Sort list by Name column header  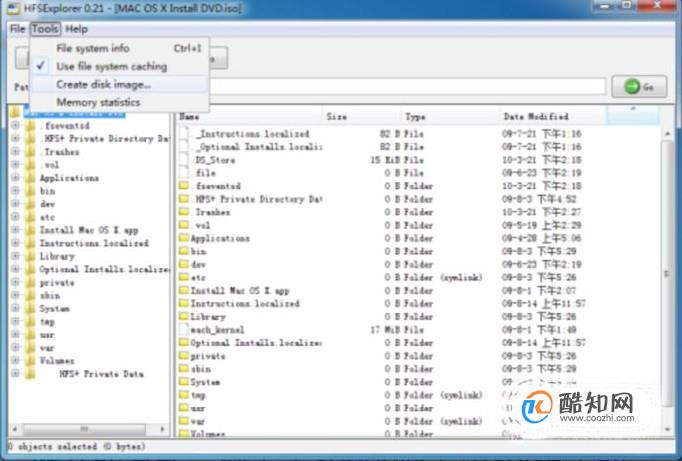250,117
